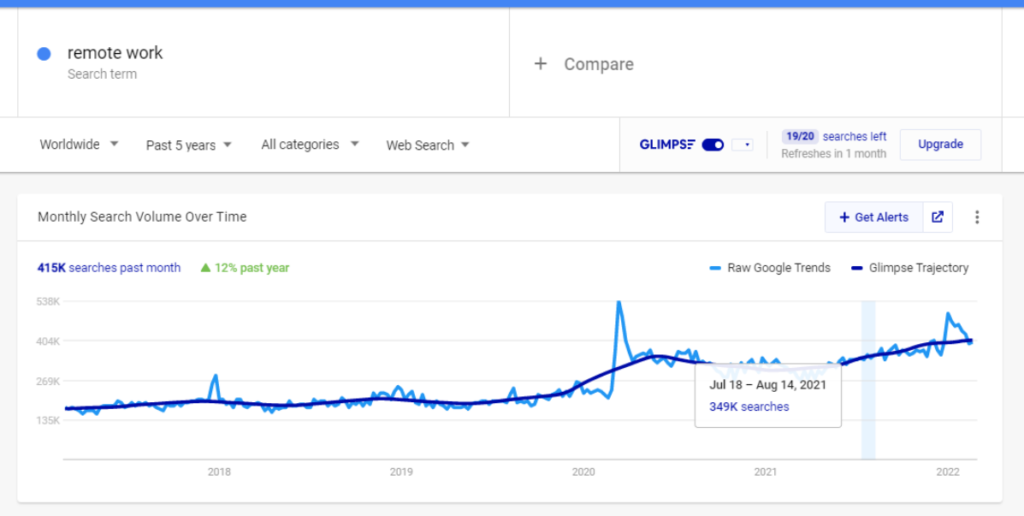Click the Glimpse Trajectory legend marker
The height and width of the screenshot is (516, 1024).
pos(857,268)
